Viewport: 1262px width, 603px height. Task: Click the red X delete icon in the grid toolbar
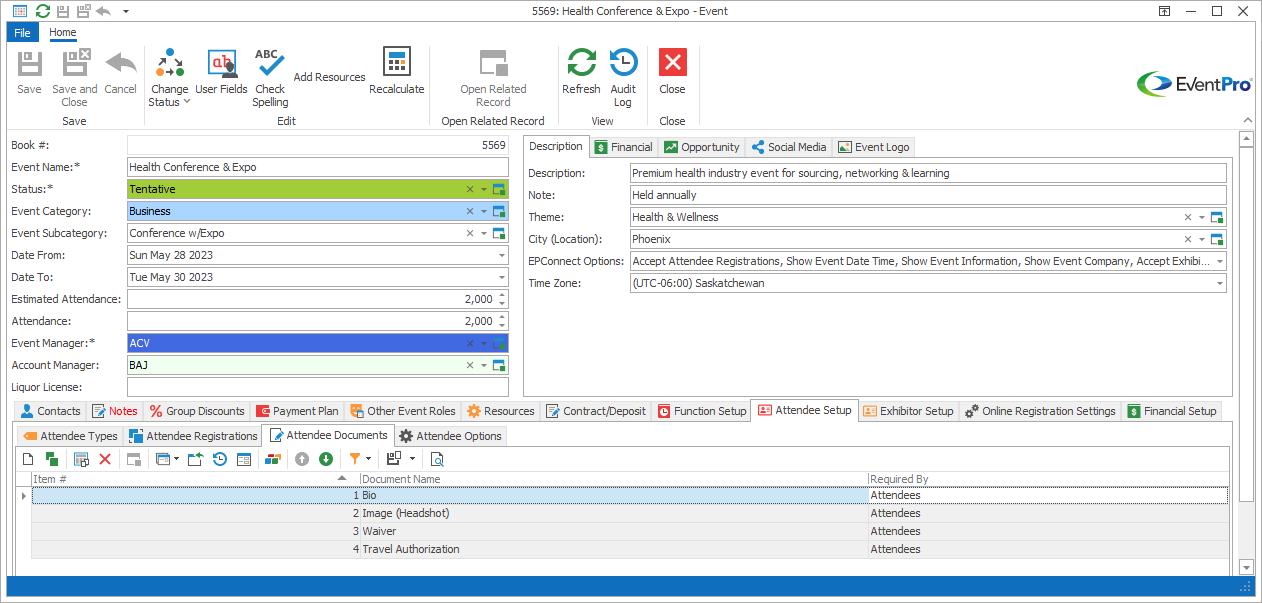click(x=104, y=459)
